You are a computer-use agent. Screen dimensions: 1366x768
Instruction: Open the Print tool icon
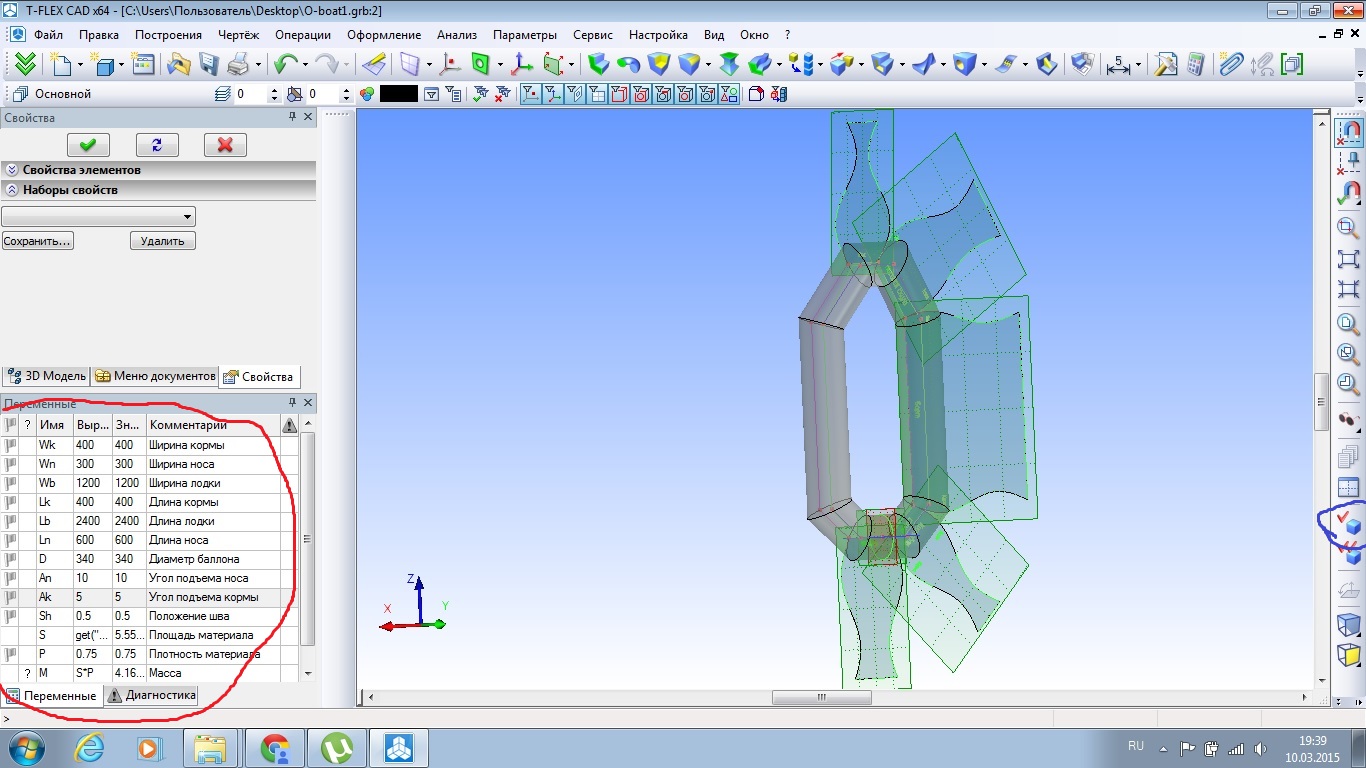pyautogui.click(x=238, y=65)
